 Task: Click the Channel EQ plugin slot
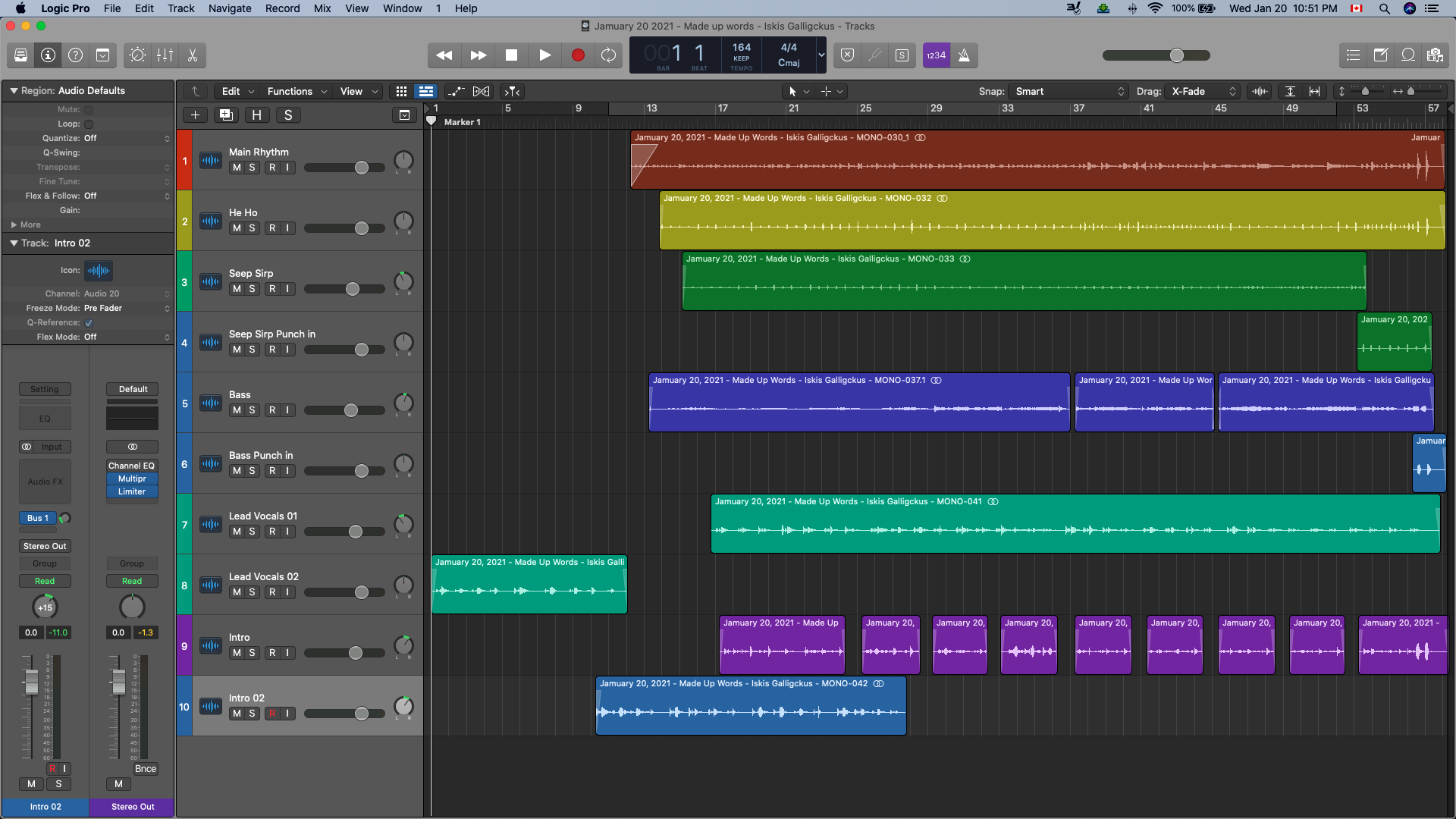(x=132, y=466)
